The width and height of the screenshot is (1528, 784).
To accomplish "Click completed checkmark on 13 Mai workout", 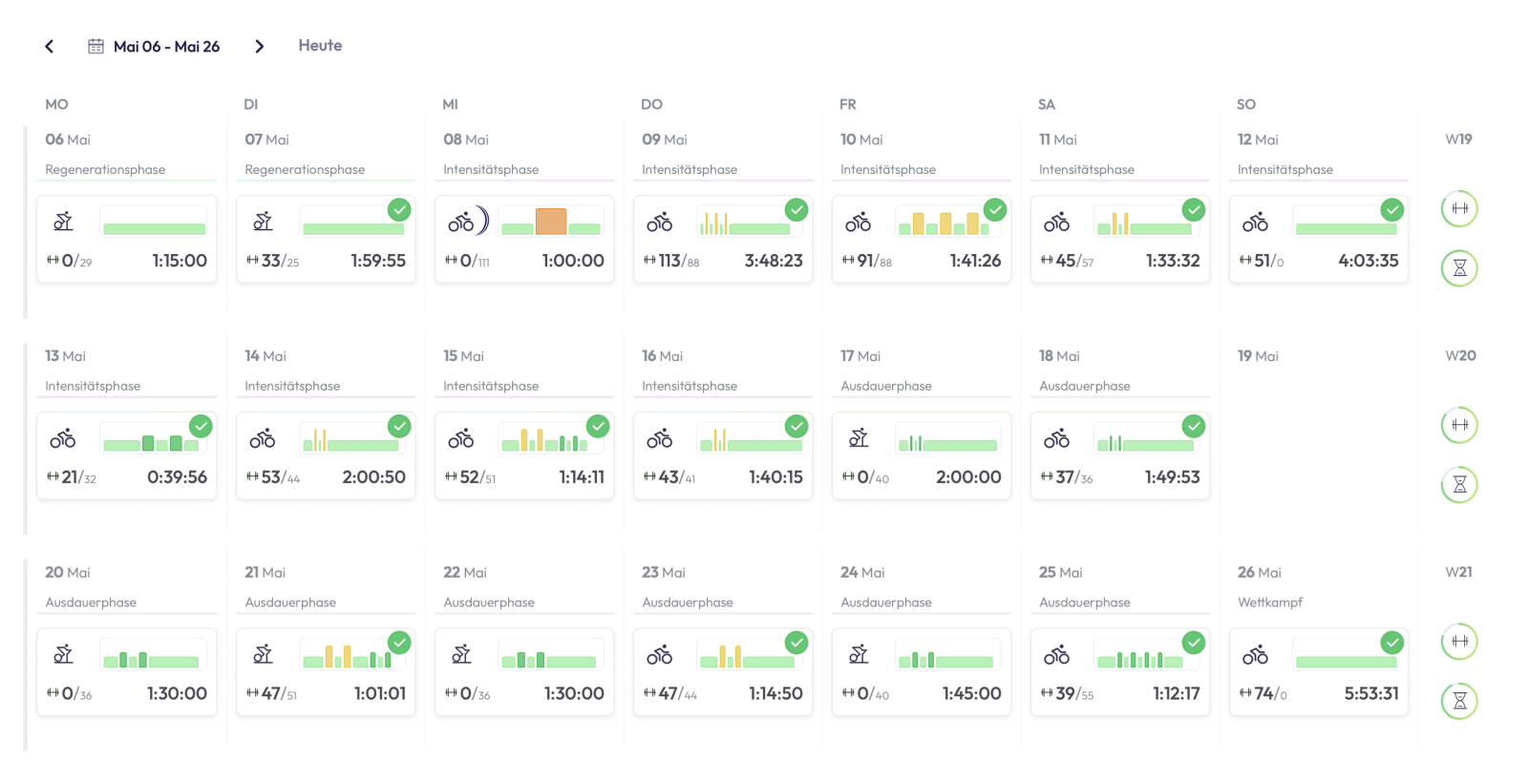I will click(x=201, y=426).
